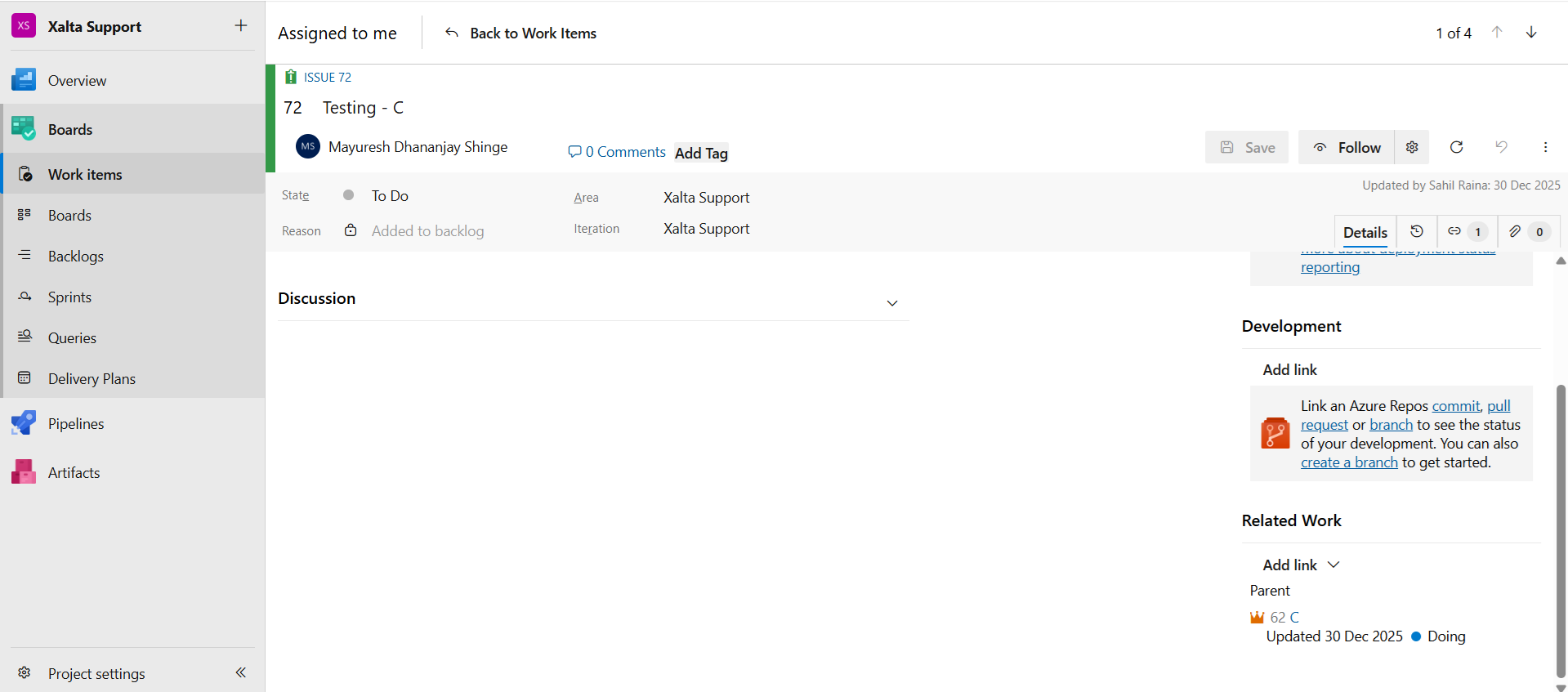Open the State field To Do dropdown

390,196
